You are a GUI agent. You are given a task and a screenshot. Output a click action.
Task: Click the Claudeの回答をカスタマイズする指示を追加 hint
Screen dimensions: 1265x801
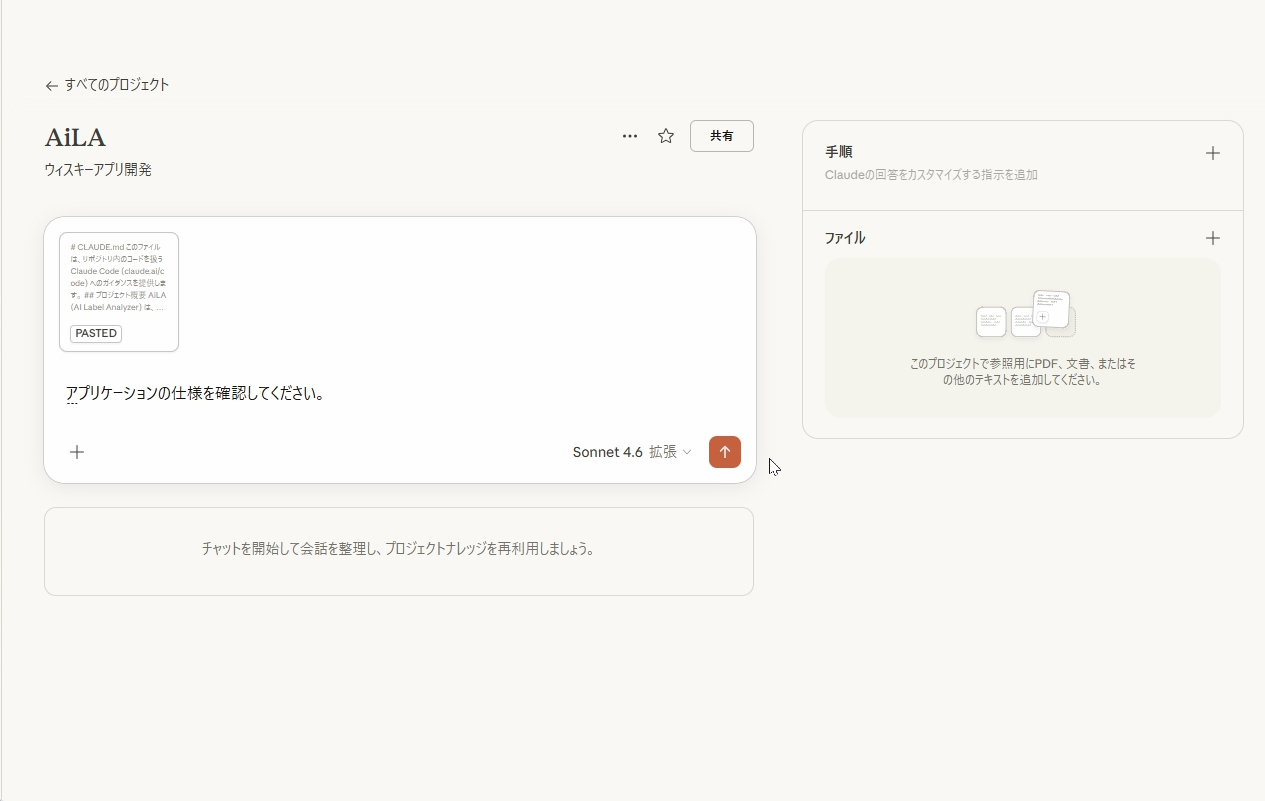coord(931,175)
